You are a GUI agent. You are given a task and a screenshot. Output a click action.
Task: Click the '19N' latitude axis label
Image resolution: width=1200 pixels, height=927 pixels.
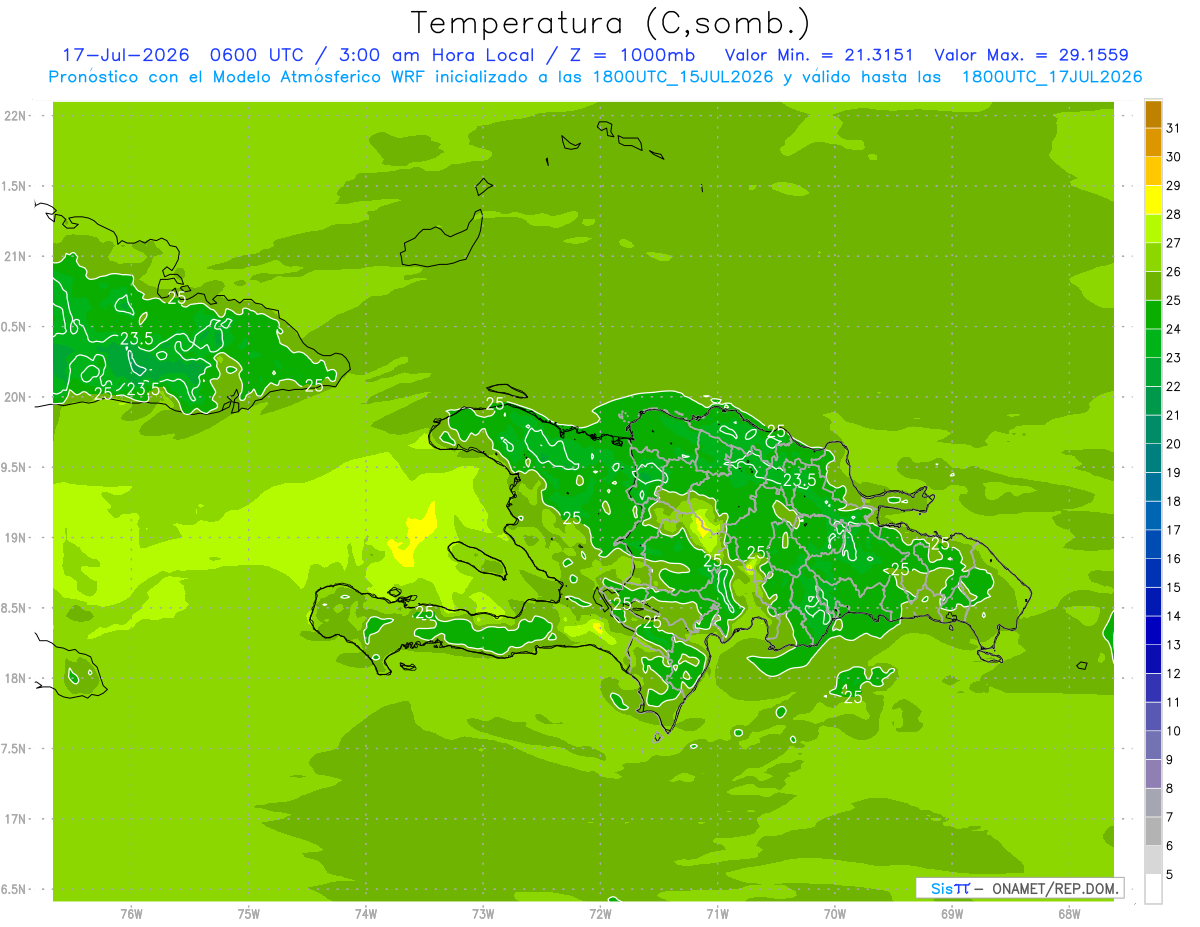(15, 538)
